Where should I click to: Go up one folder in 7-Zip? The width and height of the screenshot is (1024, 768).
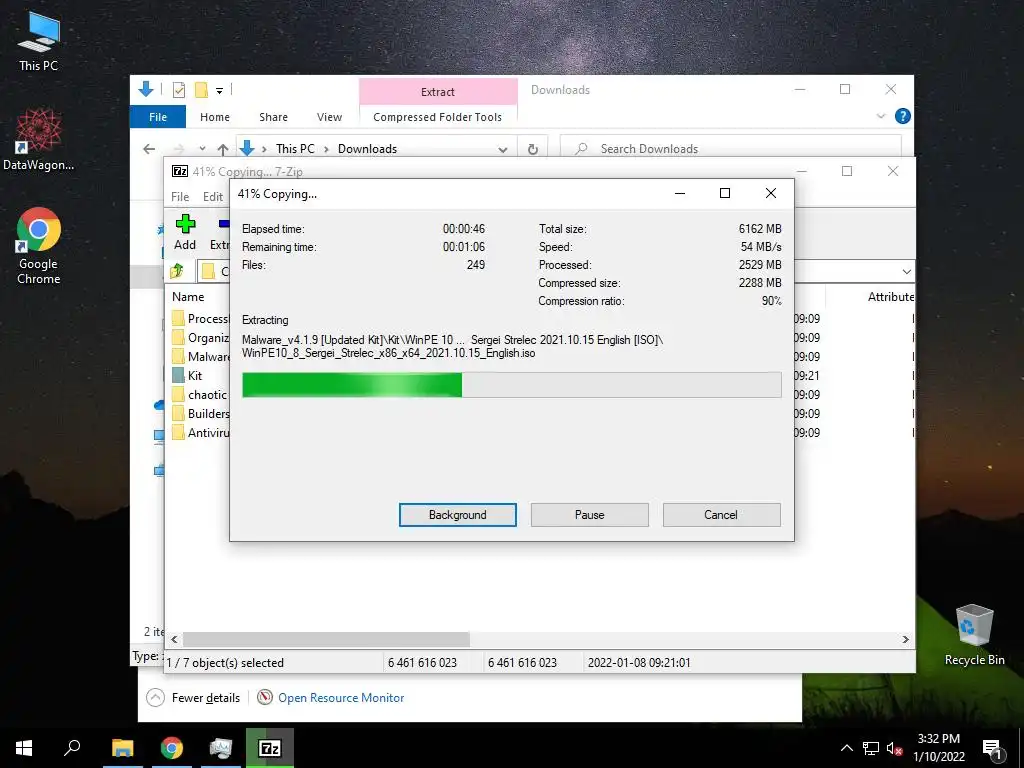[x=177, y=270]
